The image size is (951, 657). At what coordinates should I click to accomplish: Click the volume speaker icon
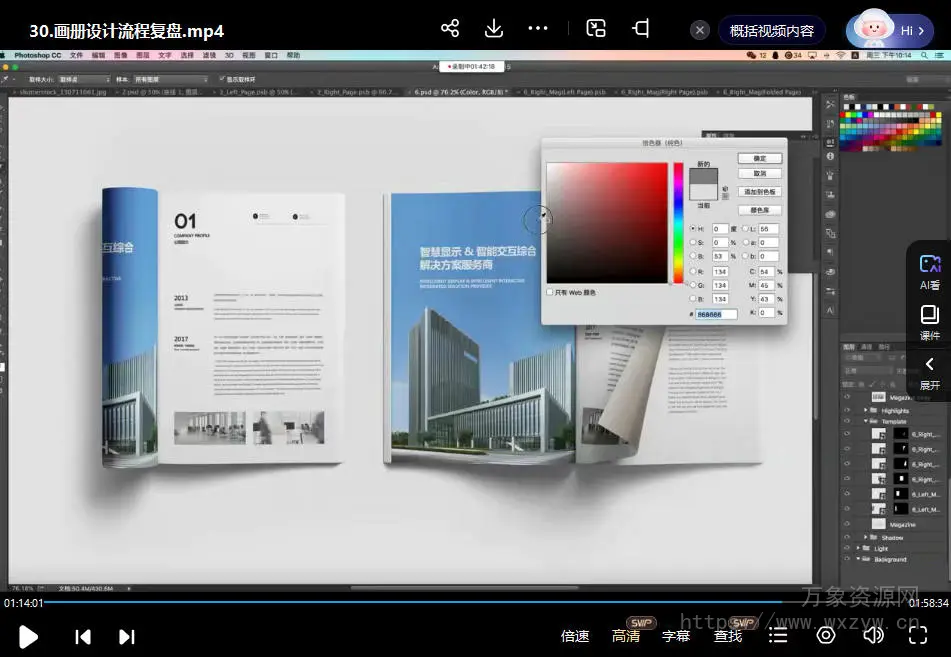coord(873,635)
